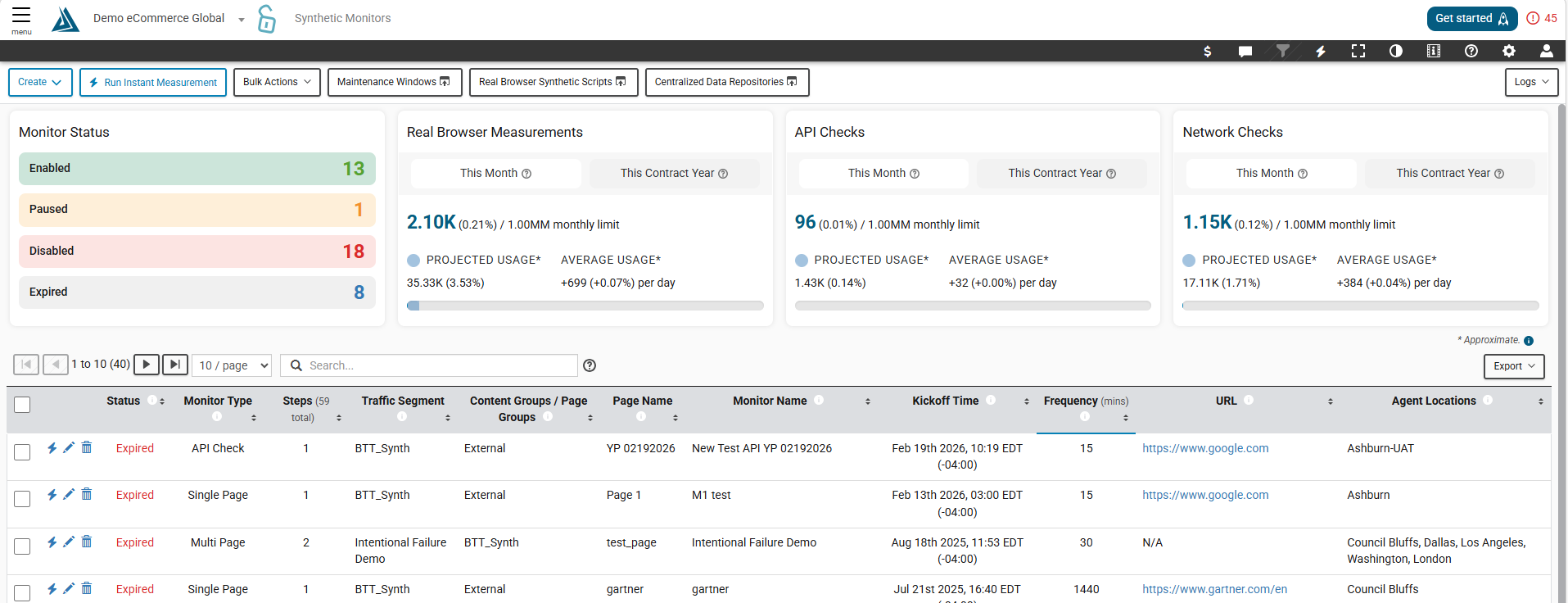The height and width of the screenshot is (603, 1568).
Task: Focus the monitor Search field
Action: pyautogui.click(x=429, y=365)
